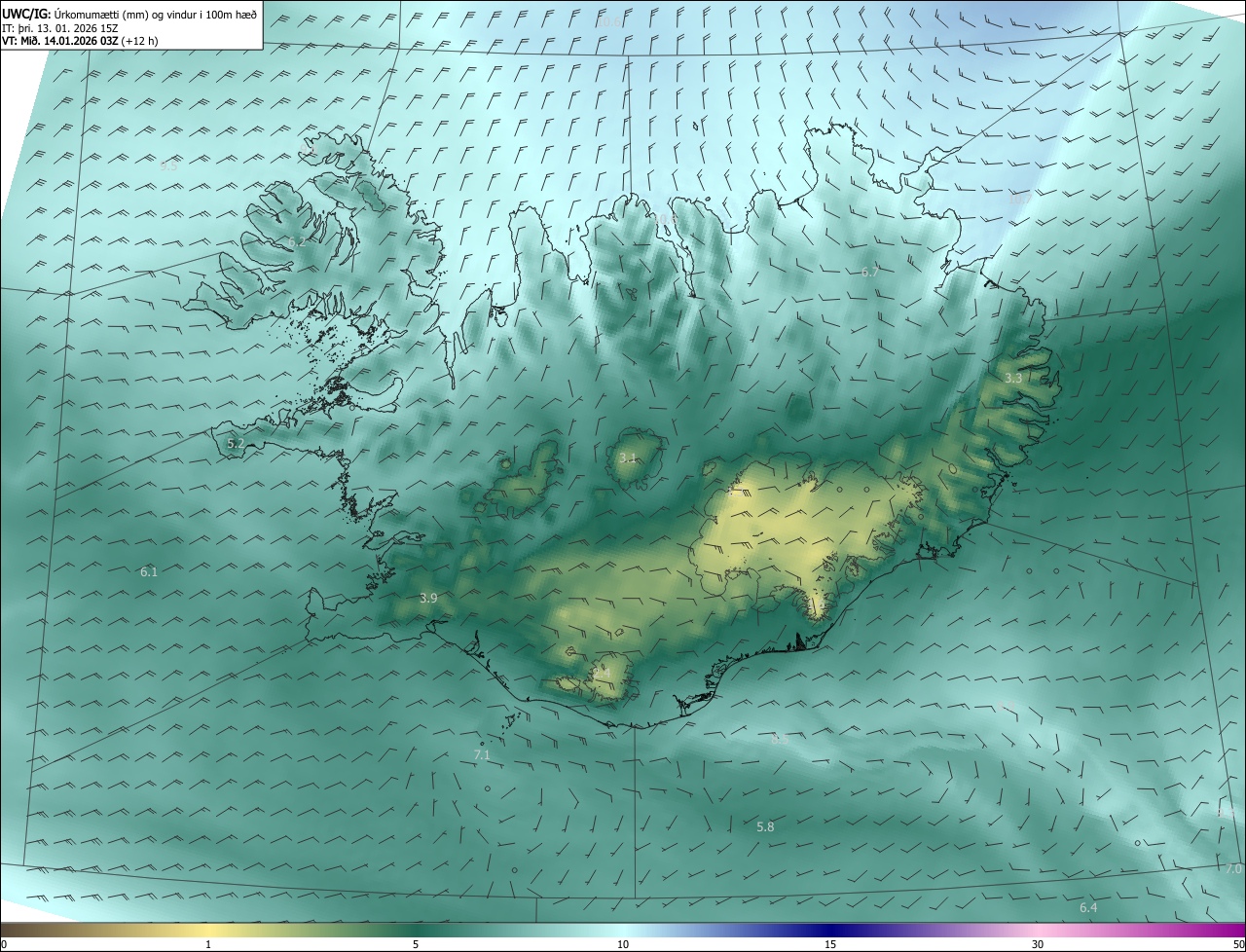Click the color scale tick label 30
Viewport: 1246px width, 952px height.
(x=1038, y=944)
